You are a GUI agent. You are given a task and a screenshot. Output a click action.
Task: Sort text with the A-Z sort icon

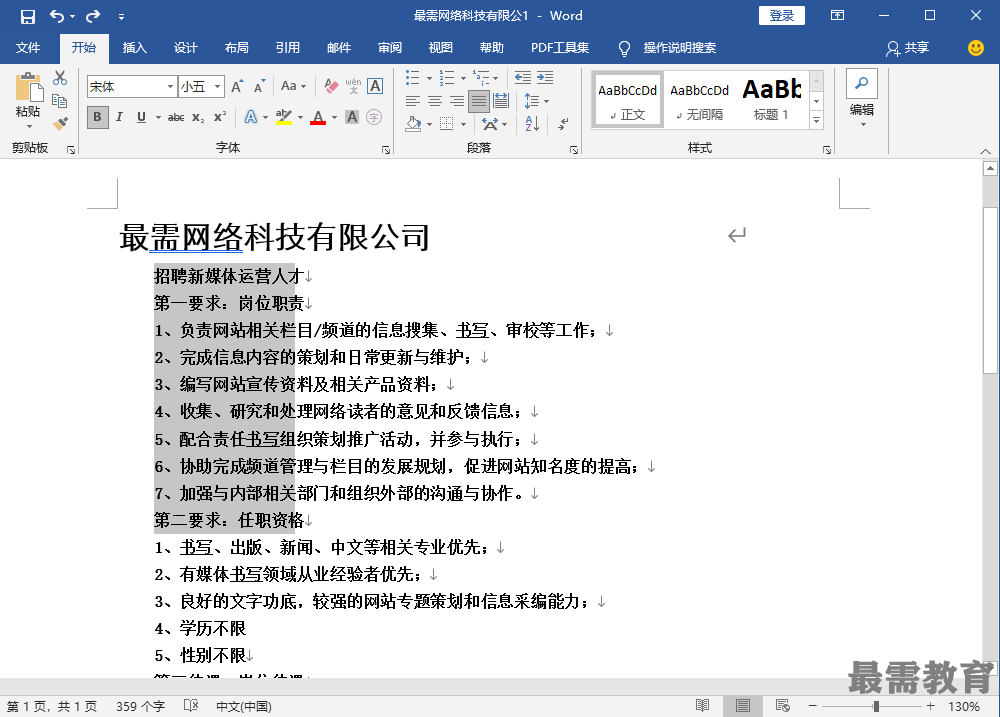[x=532, y=123]
